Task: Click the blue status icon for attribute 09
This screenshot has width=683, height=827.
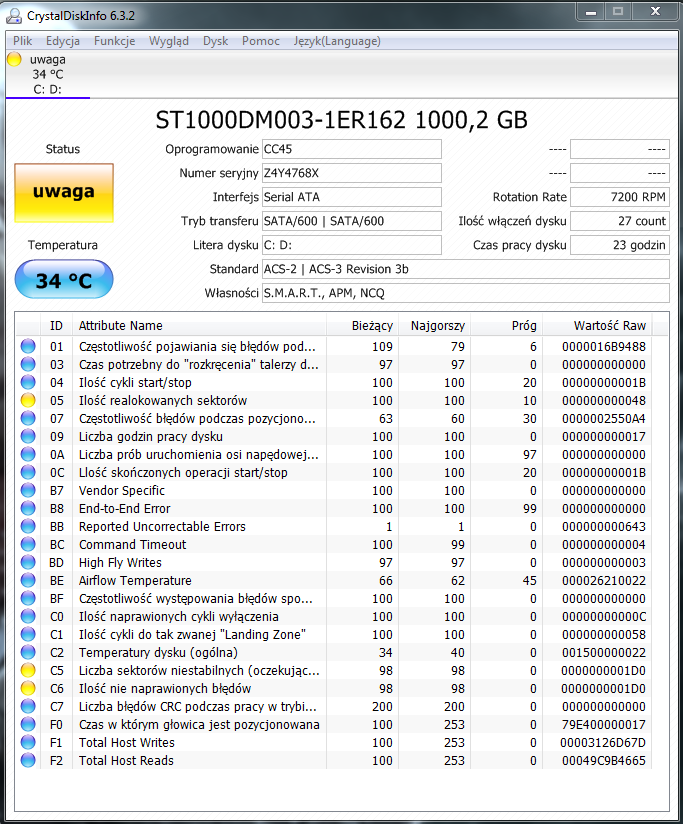Action: 28,436
